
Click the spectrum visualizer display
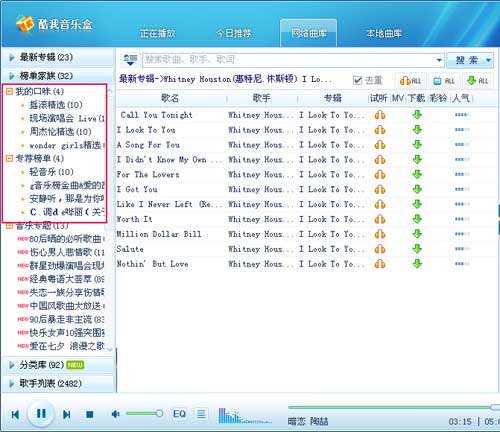tap(245, 416)
